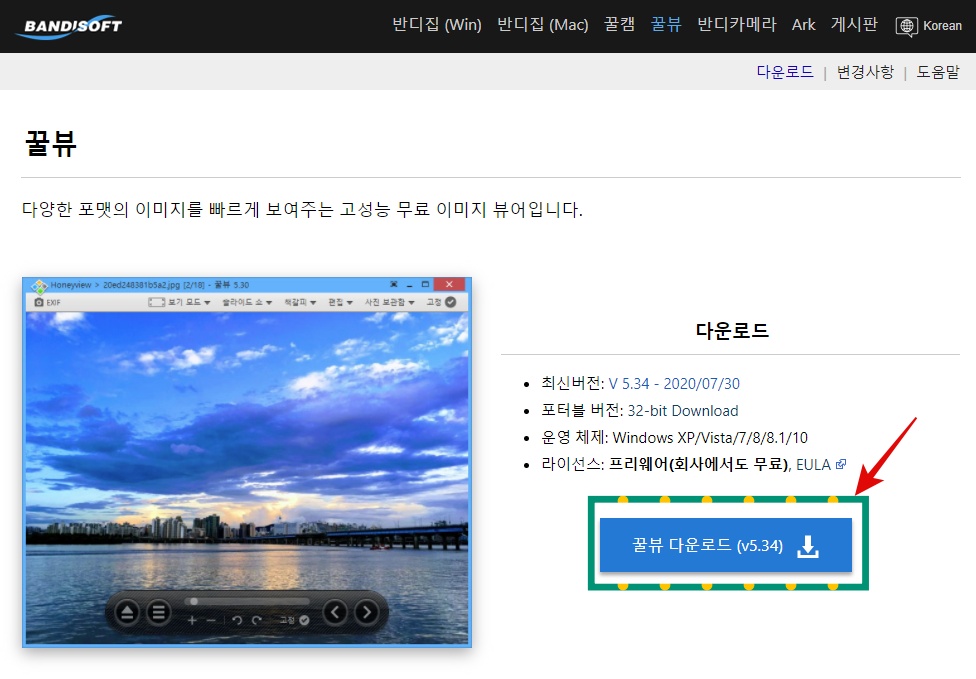Viewport: 976px width, 679px height.
Task: Click the description line about 고성능 무료 이미지 뷰어
Action: [303, 209]
